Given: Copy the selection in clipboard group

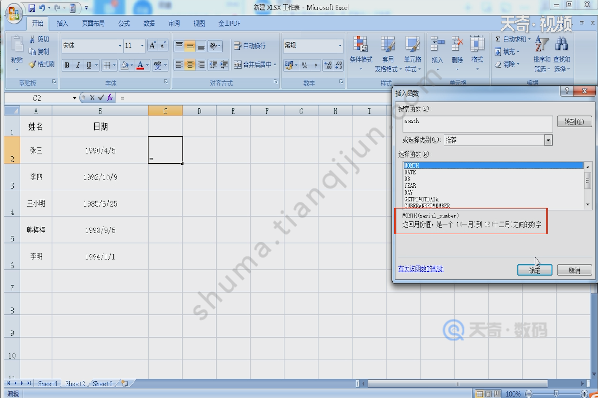Looking at the screenshot, I should click(x=40, y=51).
